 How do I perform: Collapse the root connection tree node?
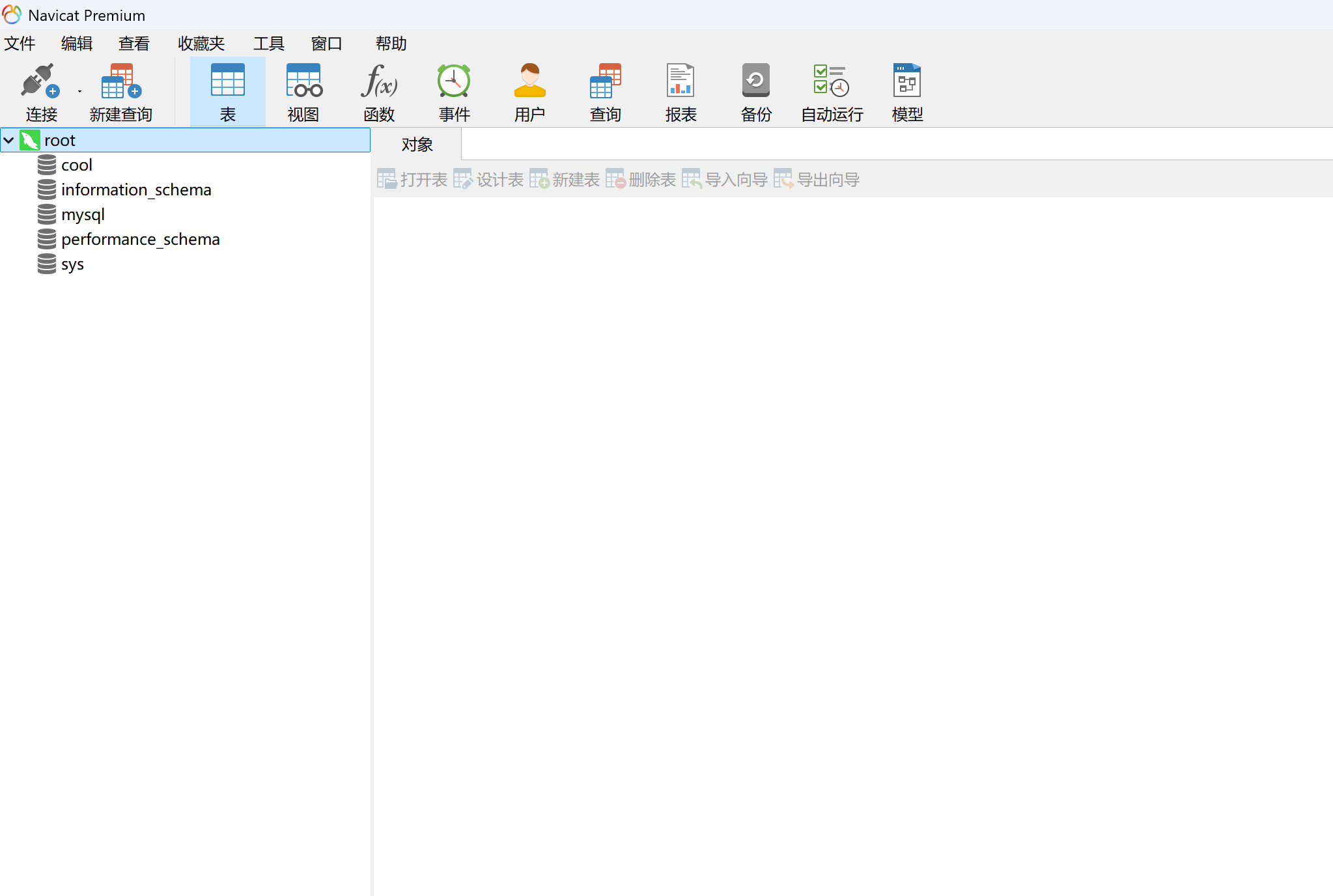click(x=9, y=140)
